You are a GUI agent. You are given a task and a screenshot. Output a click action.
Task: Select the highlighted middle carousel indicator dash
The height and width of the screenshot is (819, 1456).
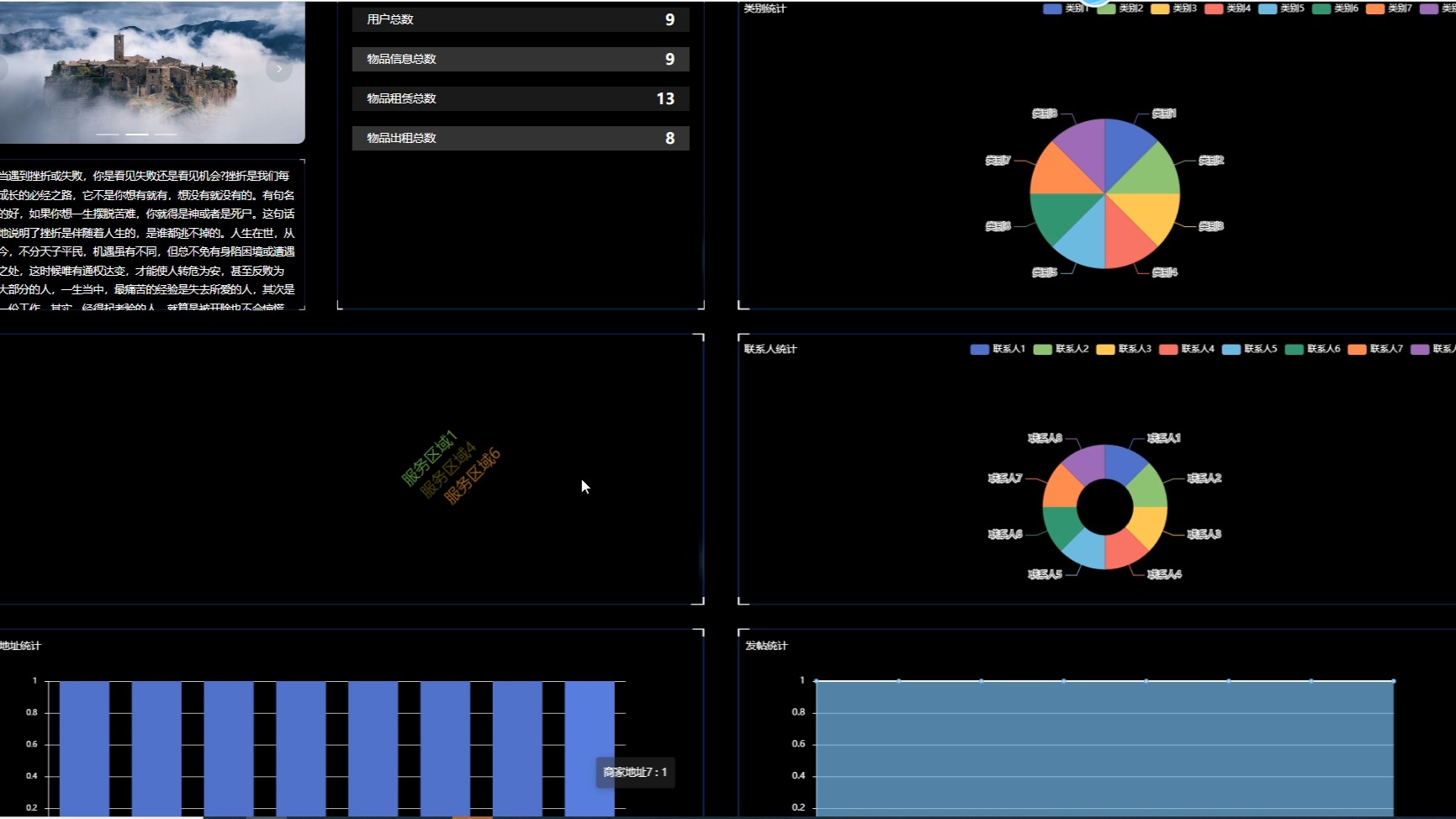point(137,135)
